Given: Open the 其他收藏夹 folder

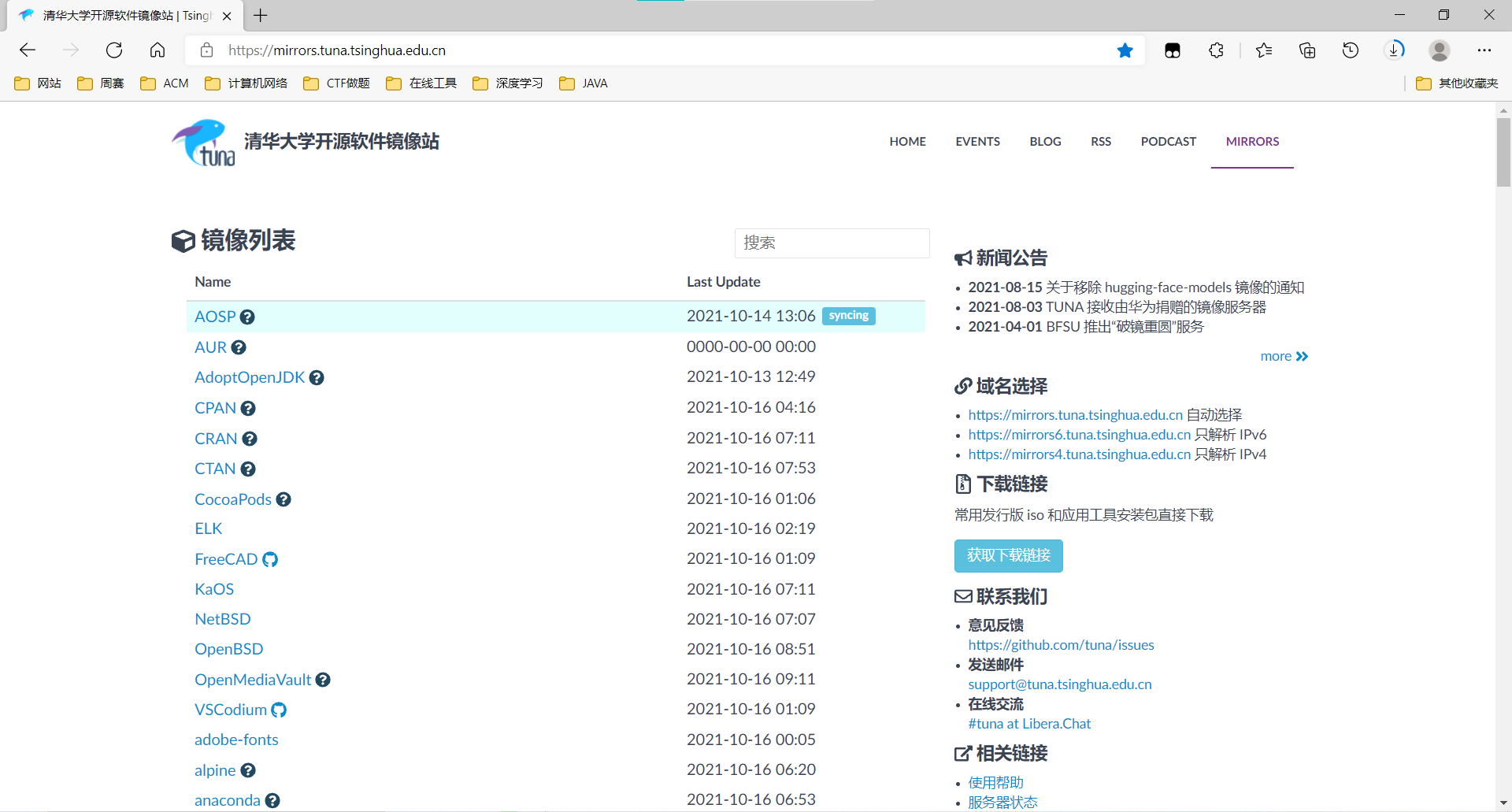Looking at the screenshot, I should 1457,83.
